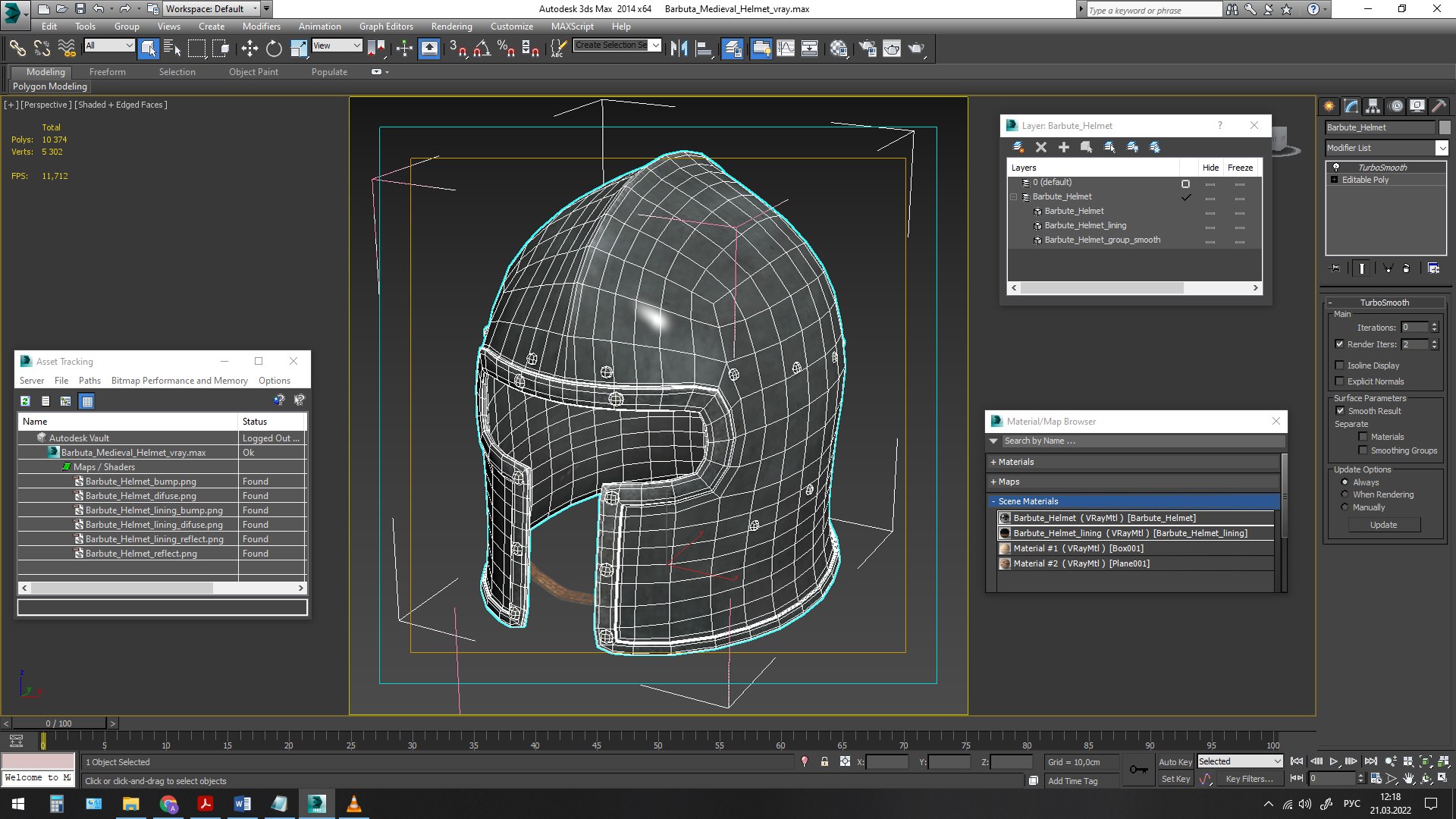
Task: Click the Update button in TurboSmooth
Action: 1383,525
